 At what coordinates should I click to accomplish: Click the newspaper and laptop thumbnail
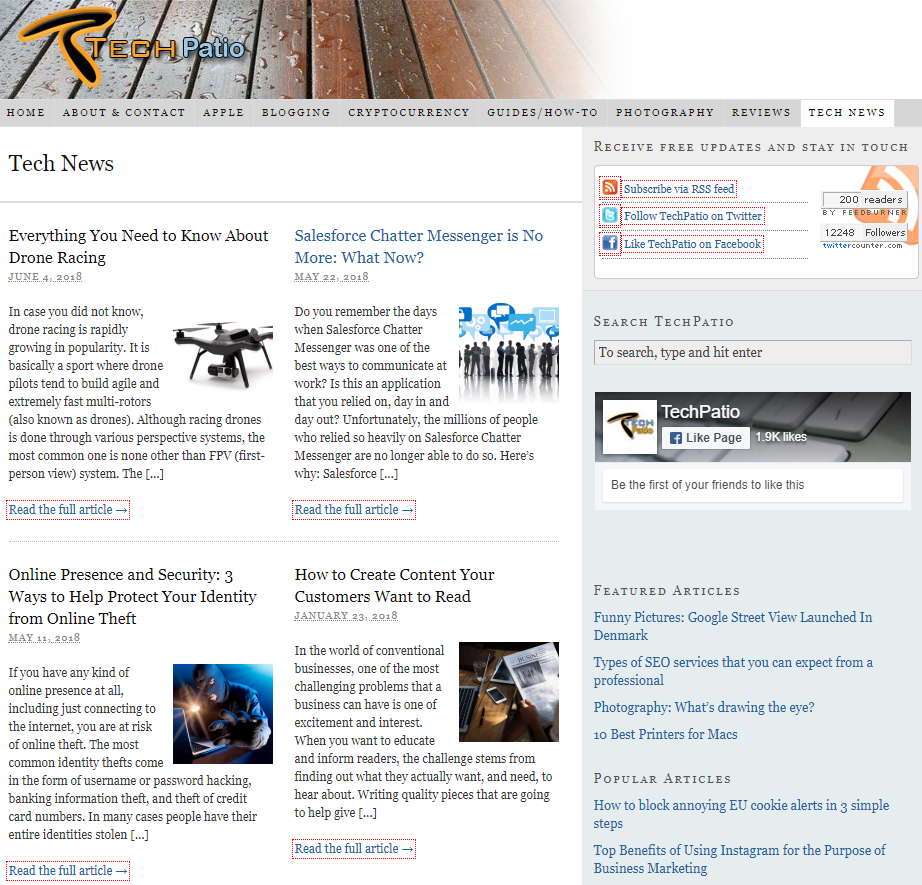point(509,692)
